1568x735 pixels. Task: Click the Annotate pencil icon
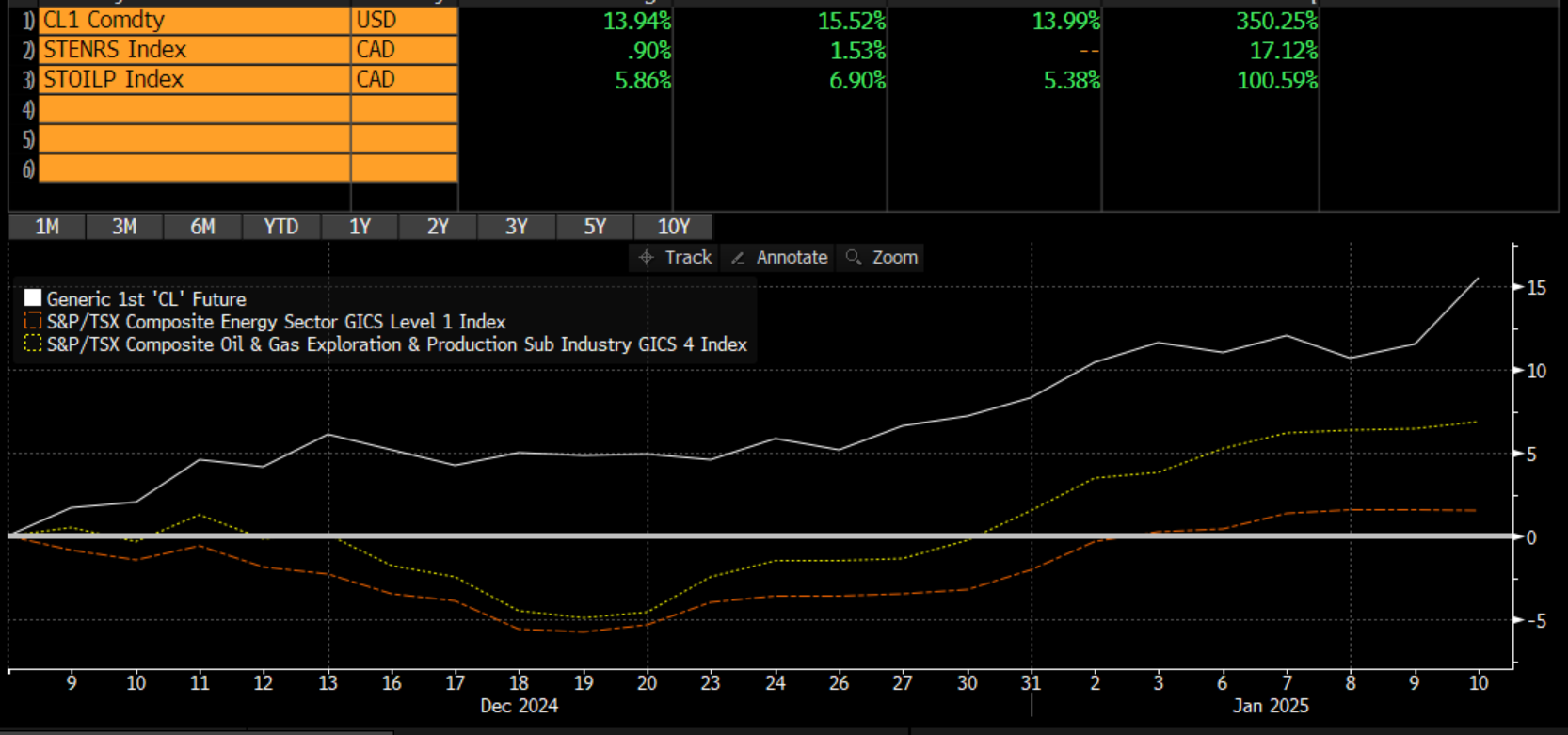point(738,257)
